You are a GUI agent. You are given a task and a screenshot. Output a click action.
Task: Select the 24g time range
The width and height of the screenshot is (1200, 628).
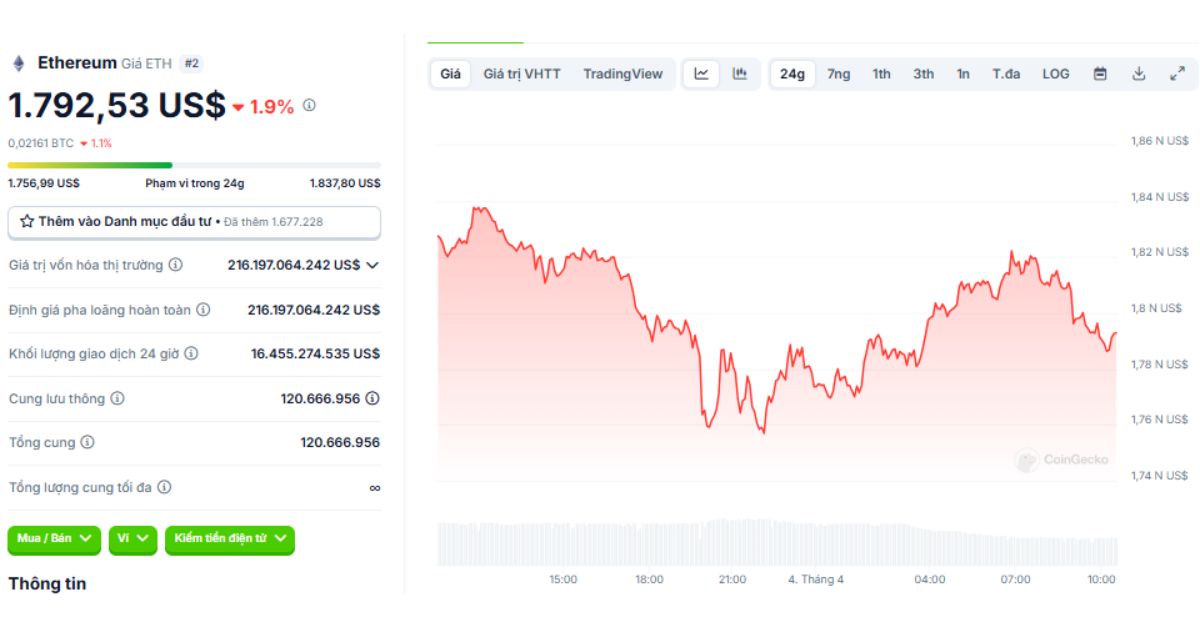tap(792, 74)
